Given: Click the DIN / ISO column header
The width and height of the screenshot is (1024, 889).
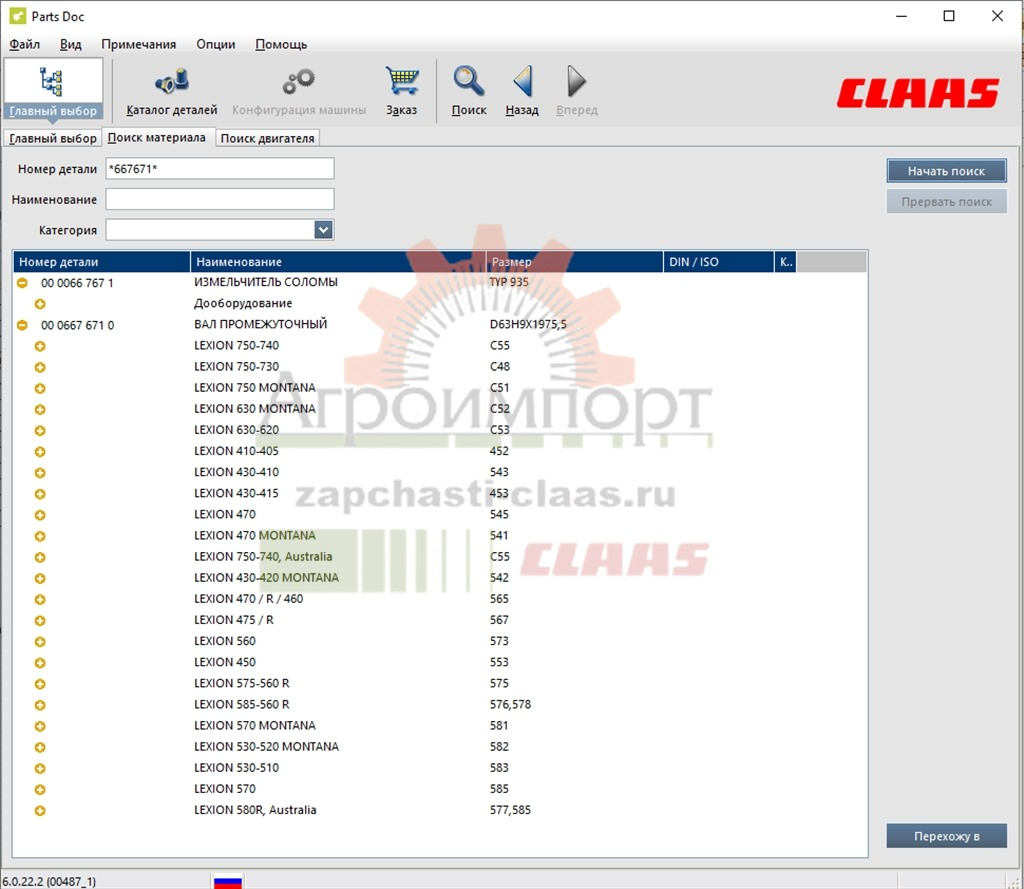Looking at the screenshot, I should [719, 262].
